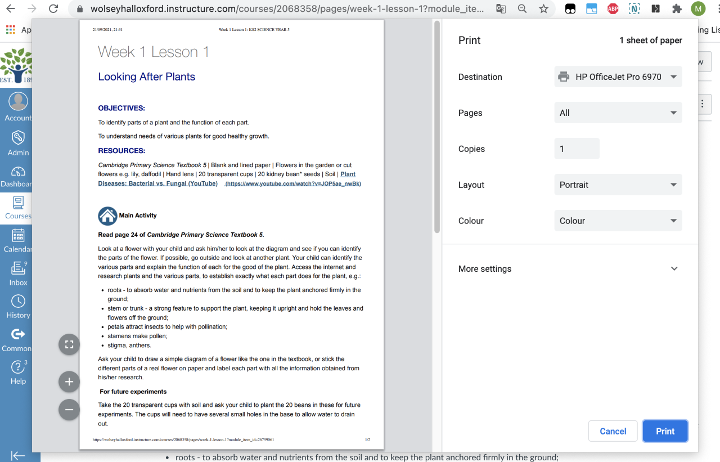
Task: Open the green M profile avatar
Action: 698,8
